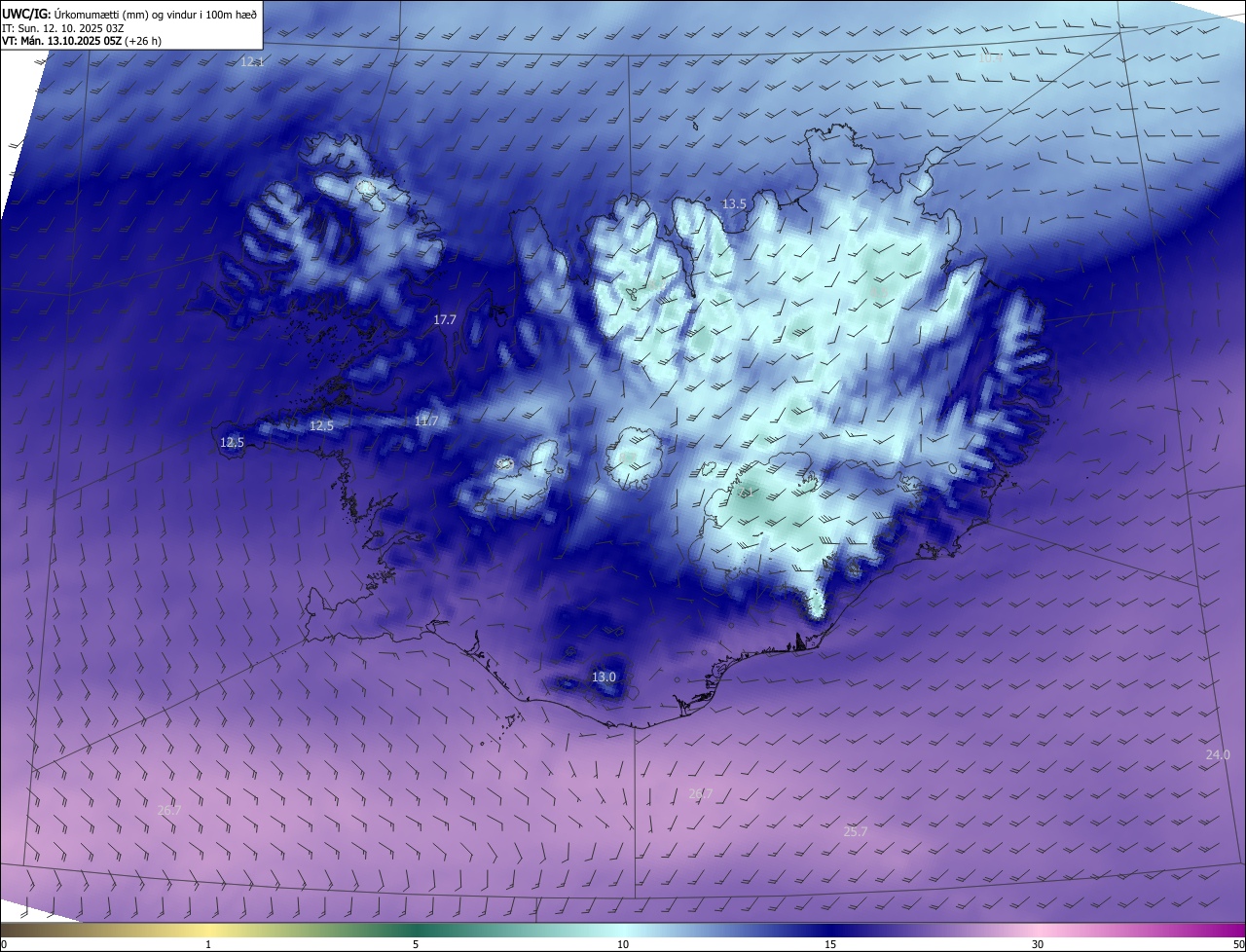Click the 12.5 value just left of 11.7
Viewport: 1246px width, 952px height.
pyautogui.click(x=321, y=426)
